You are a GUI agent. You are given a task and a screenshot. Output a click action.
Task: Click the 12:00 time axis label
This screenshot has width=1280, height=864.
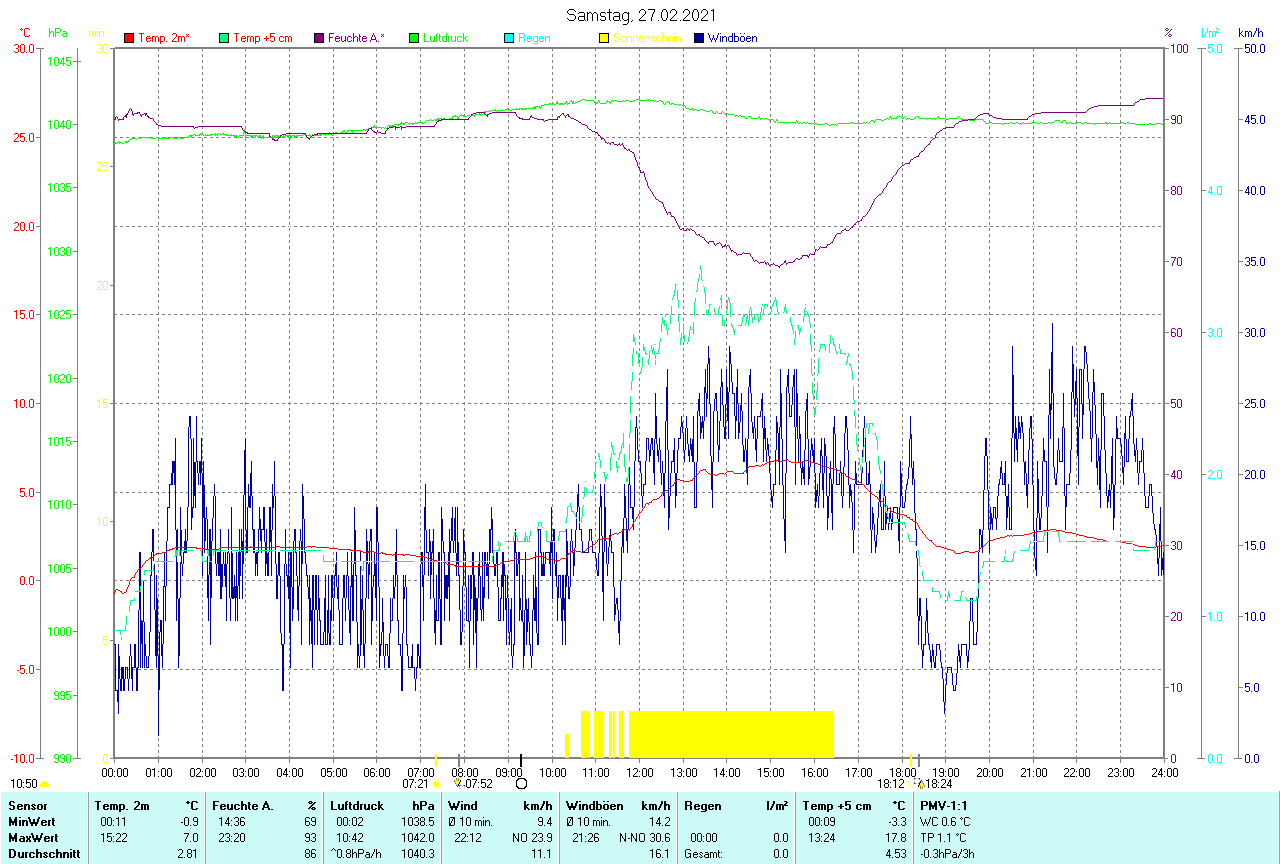click(639, 772)
